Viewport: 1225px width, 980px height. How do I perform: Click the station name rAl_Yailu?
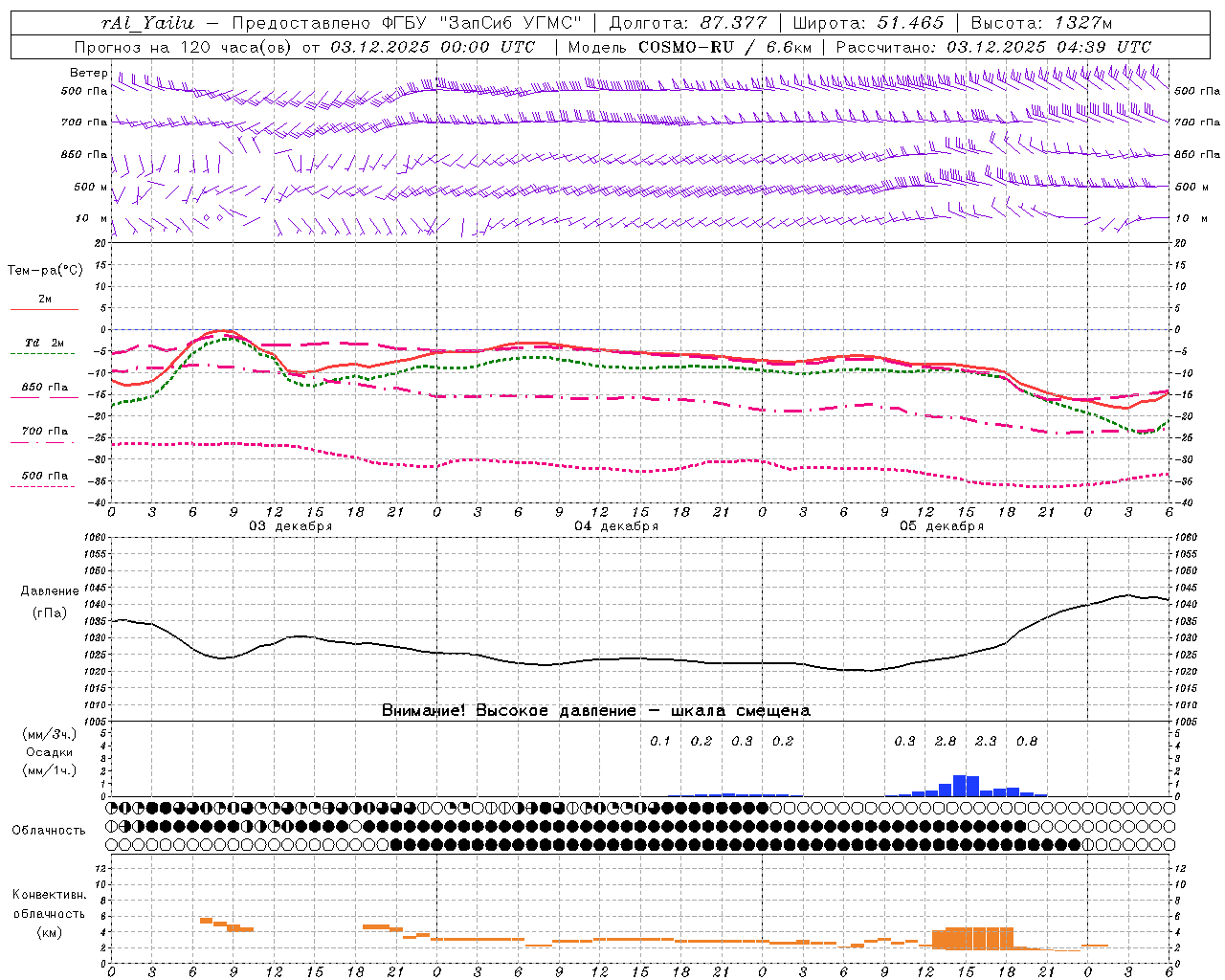[147, 23]
